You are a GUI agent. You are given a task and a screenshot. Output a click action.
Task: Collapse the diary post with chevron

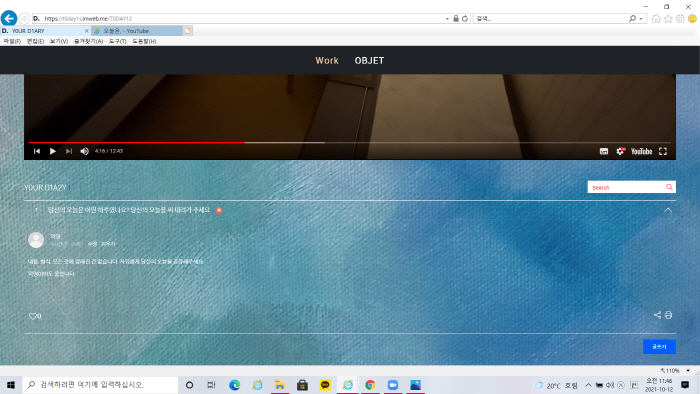pyautogui.click(x=668, y=210)
